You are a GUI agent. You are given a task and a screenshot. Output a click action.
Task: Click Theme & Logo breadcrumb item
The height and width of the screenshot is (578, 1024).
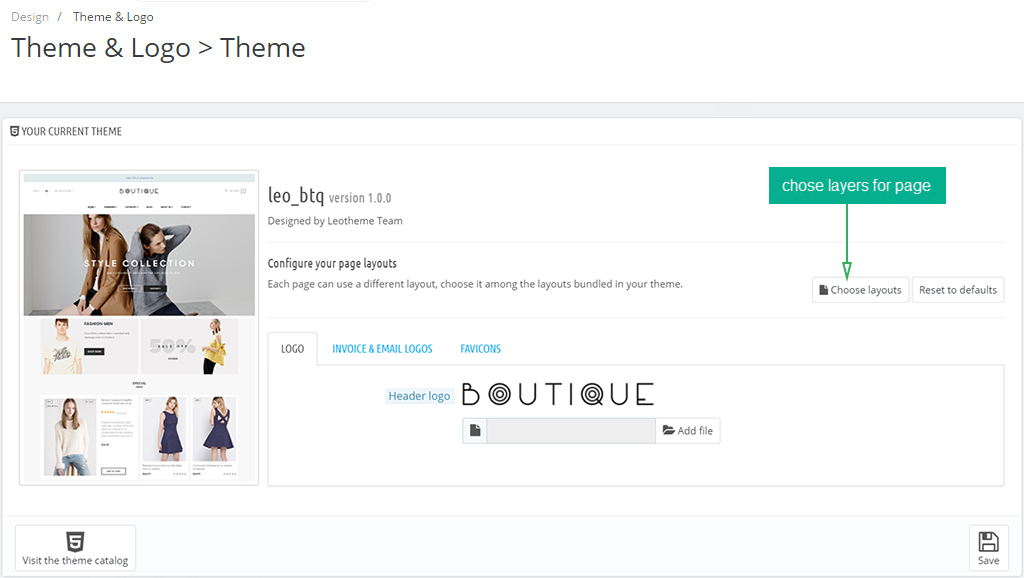(113, 17)
